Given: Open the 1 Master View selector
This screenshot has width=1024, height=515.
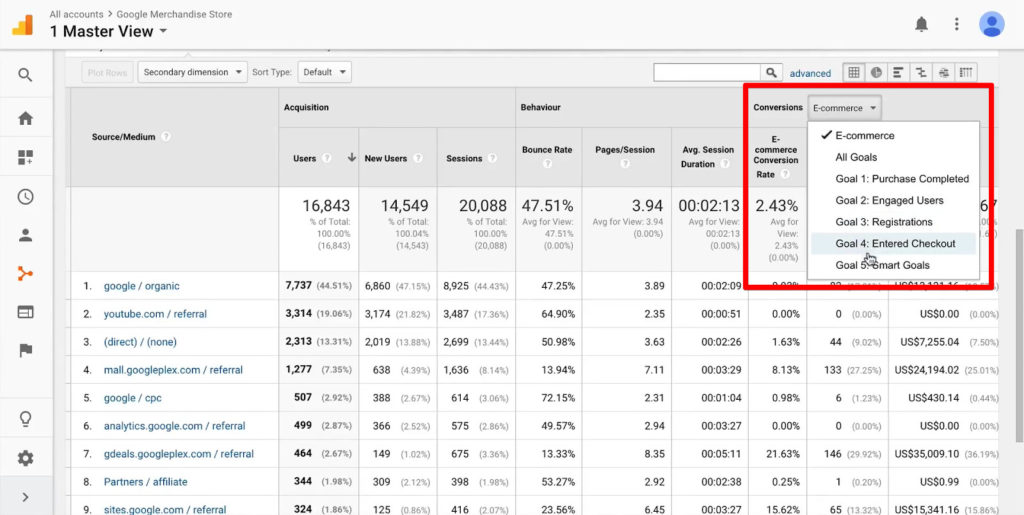Looking at the screenshot, I should 108,31.
